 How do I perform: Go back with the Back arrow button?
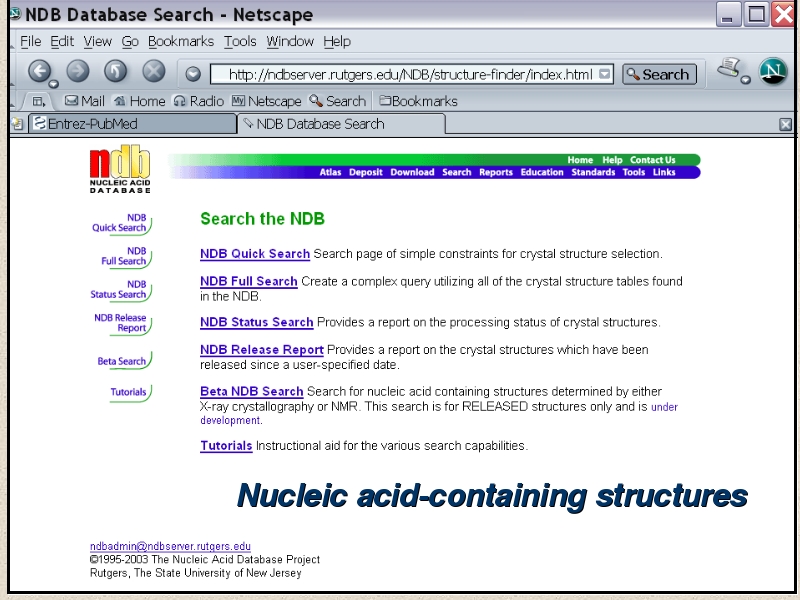[x=39, y=70]
